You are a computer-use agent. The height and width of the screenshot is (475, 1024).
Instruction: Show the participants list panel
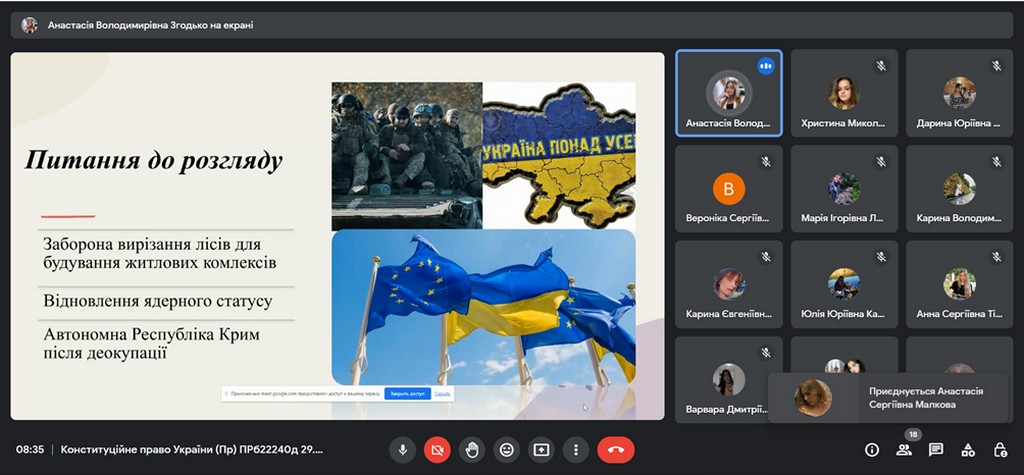[x=904, y=450]
